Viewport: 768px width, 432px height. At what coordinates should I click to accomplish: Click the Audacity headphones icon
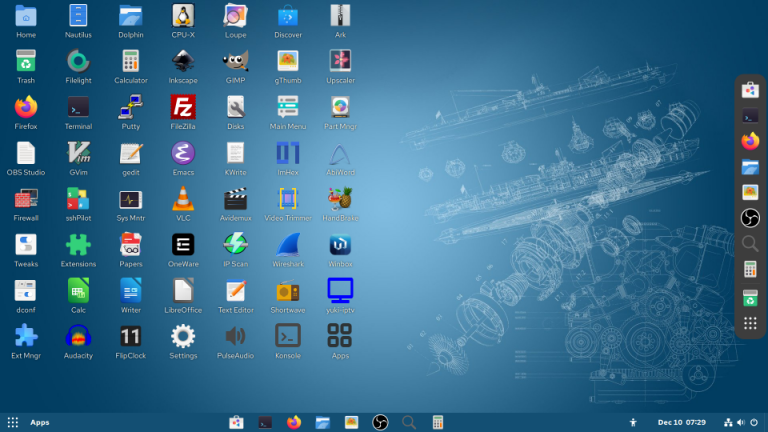(78, 336)
